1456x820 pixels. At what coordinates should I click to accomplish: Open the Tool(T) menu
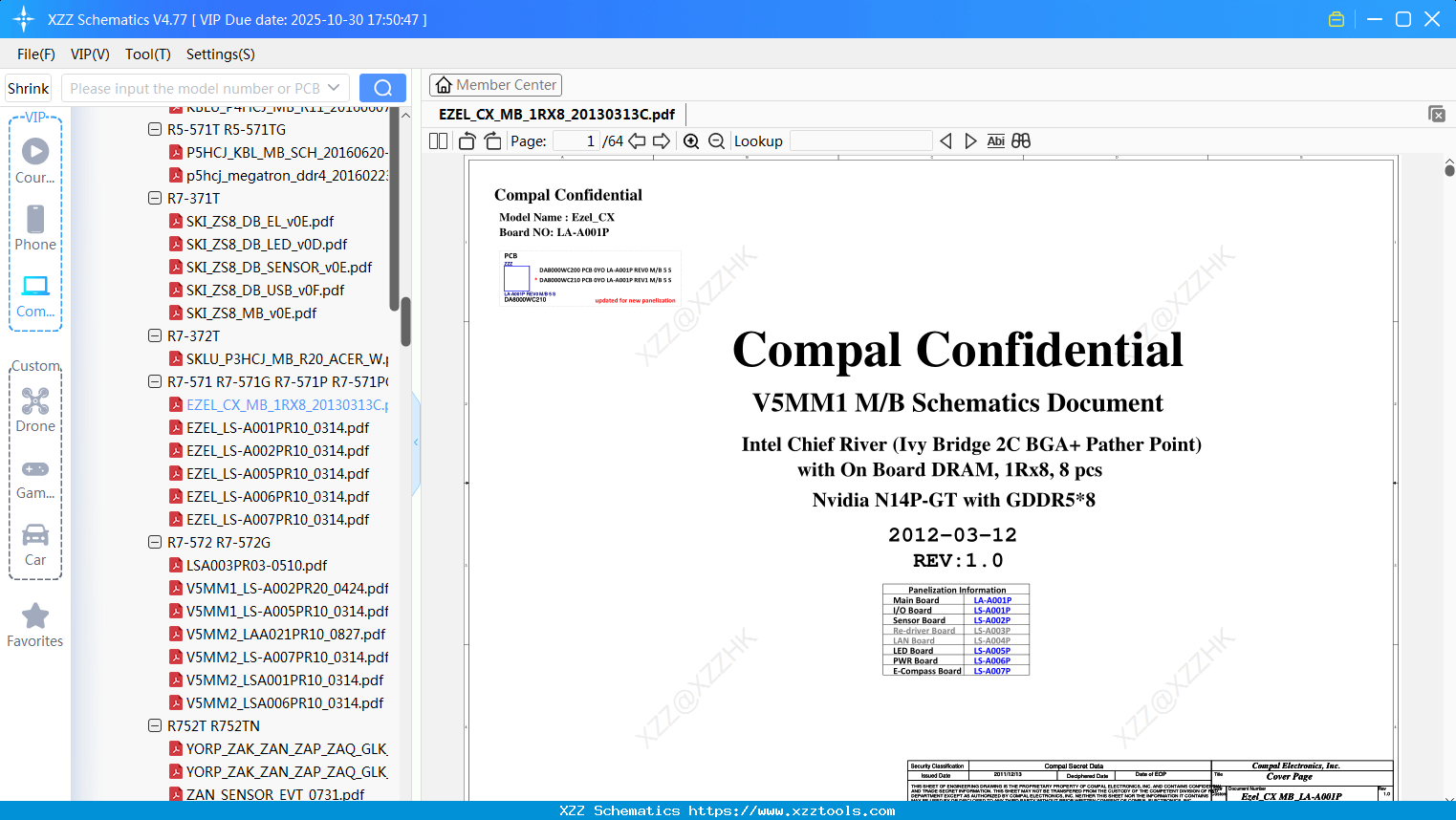148,54
